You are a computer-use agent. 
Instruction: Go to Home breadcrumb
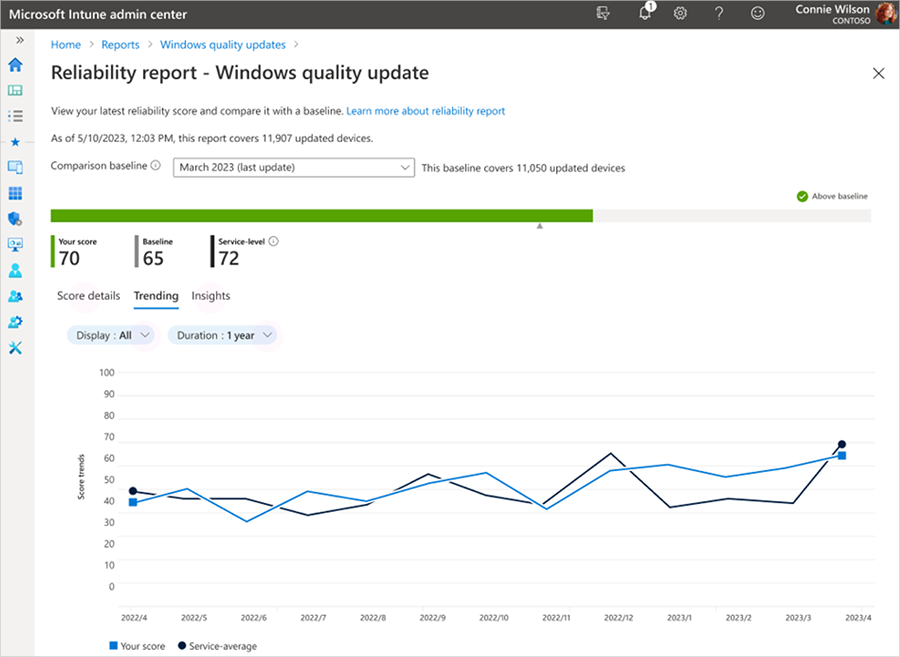point(66,45)
